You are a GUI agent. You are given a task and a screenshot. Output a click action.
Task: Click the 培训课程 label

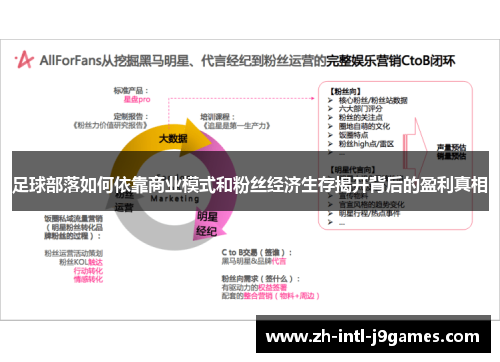coord(217,117)
